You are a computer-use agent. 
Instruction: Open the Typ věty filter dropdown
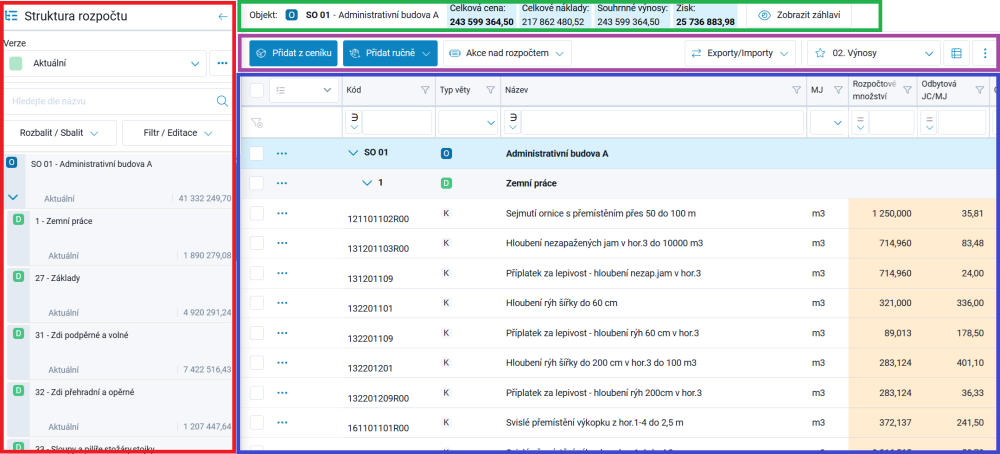467,122
